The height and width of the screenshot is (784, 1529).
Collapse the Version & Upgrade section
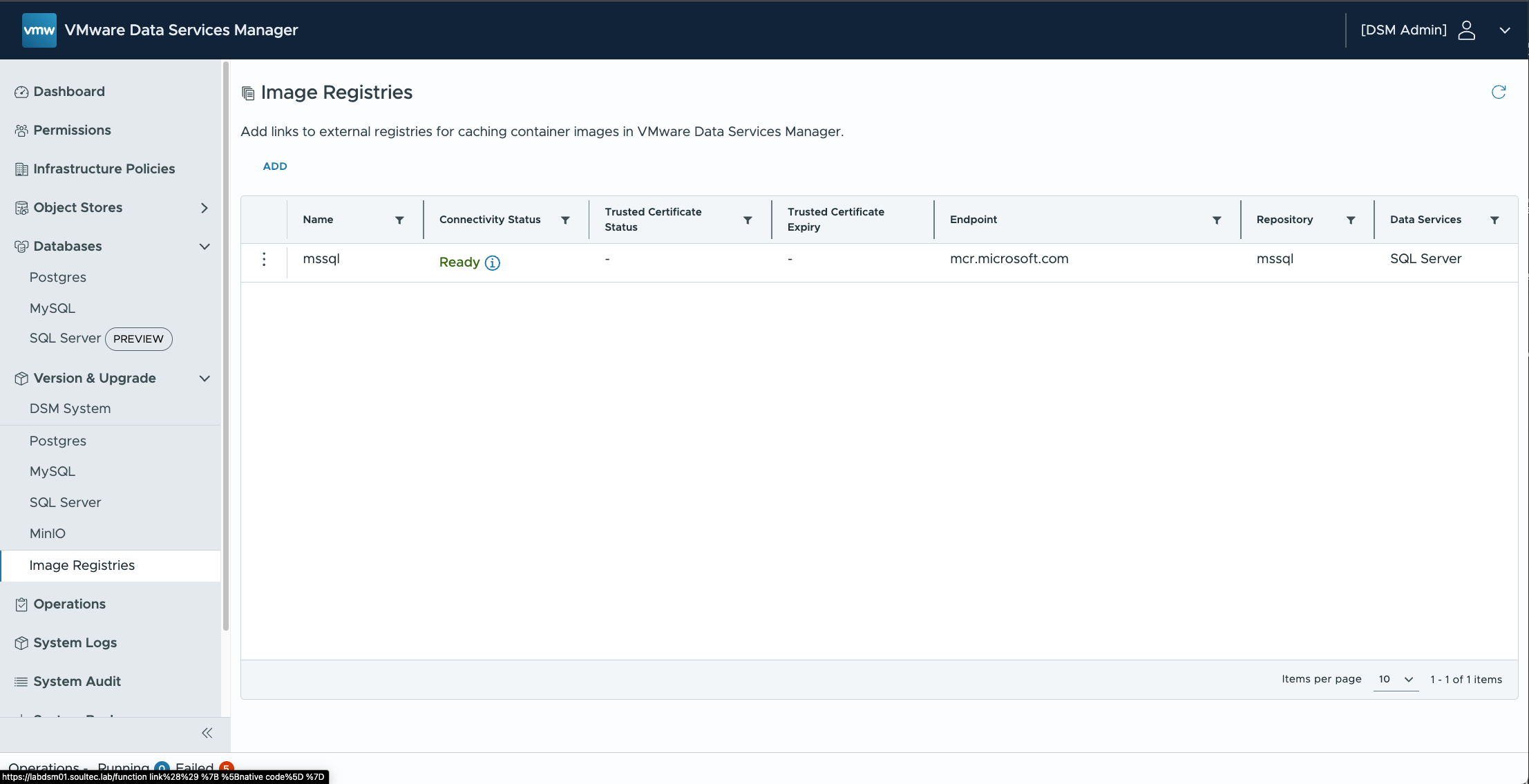click(205, 379)
